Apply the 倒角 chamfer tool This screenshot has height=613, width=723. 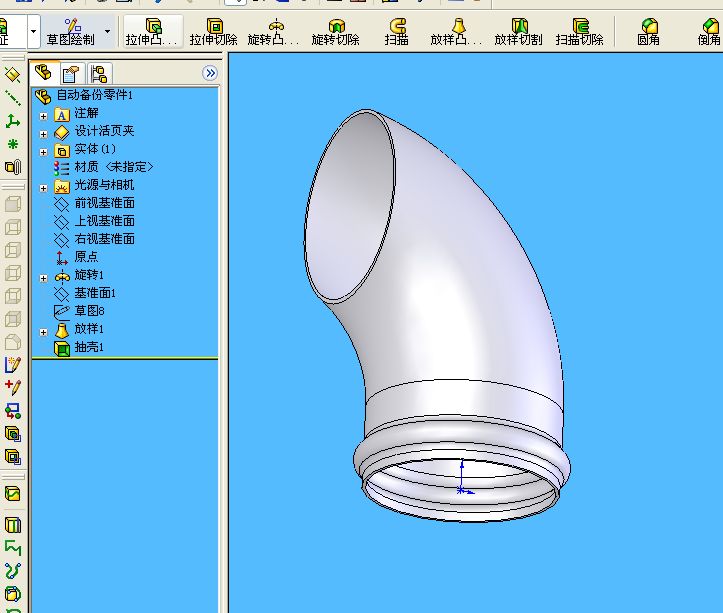[709, 32]
